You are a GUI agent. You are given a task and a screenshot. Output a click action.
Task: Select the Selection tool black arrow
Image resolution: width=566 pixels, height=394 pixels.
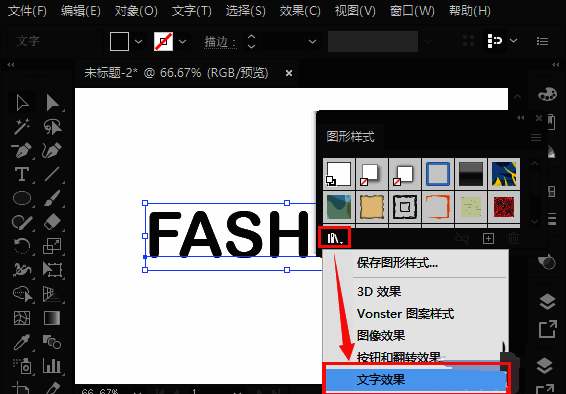click(x=22, y=103)
